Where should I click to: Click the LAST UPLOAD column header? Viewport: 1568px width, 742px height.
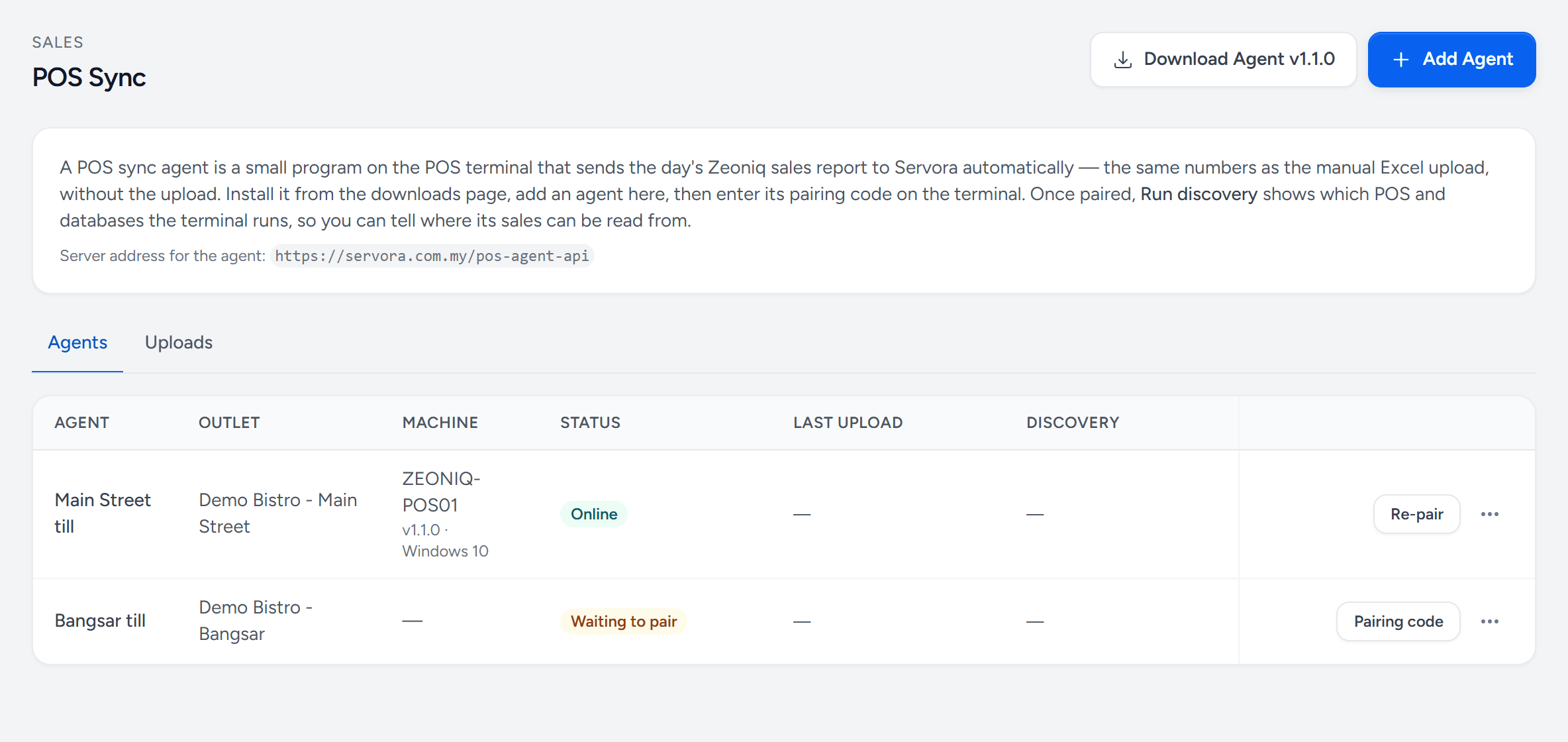click(848, 423)
